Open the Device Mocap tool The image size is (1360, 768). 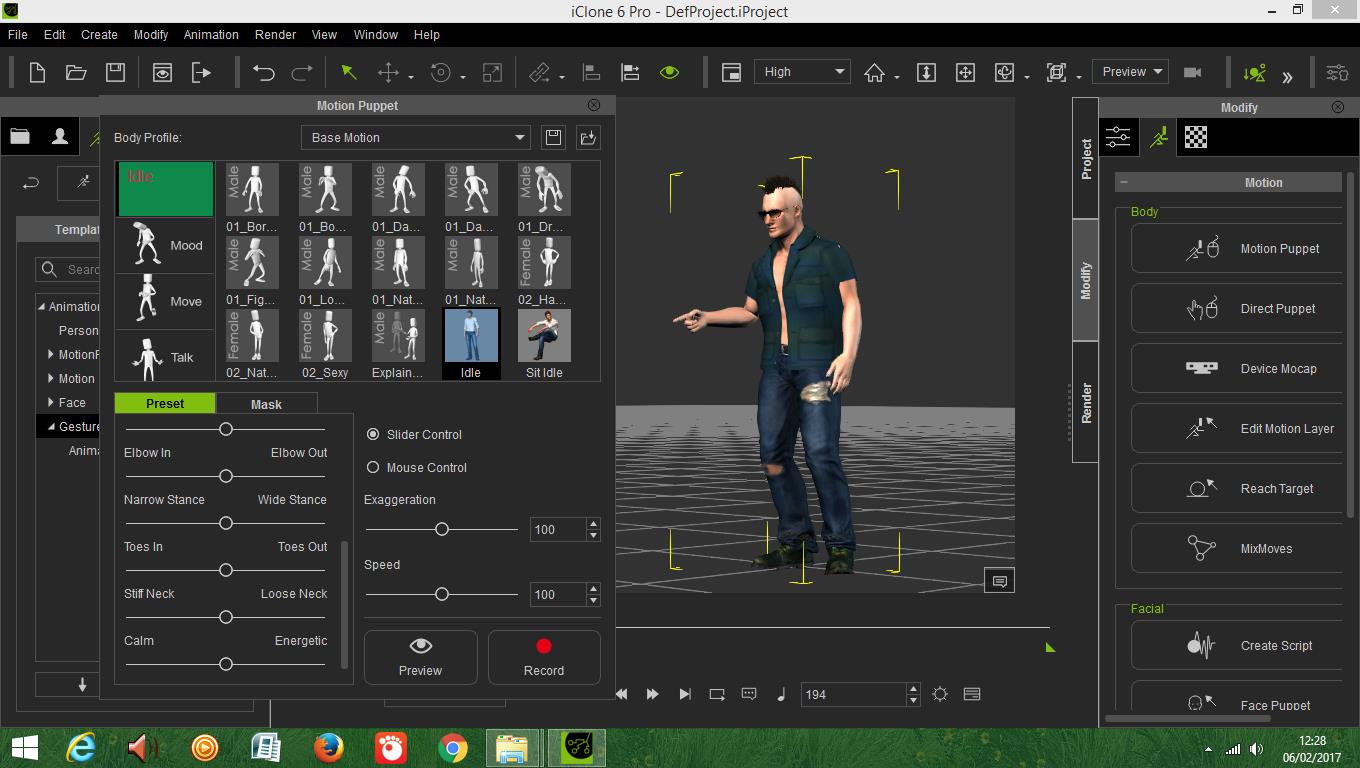point(1236,368)
